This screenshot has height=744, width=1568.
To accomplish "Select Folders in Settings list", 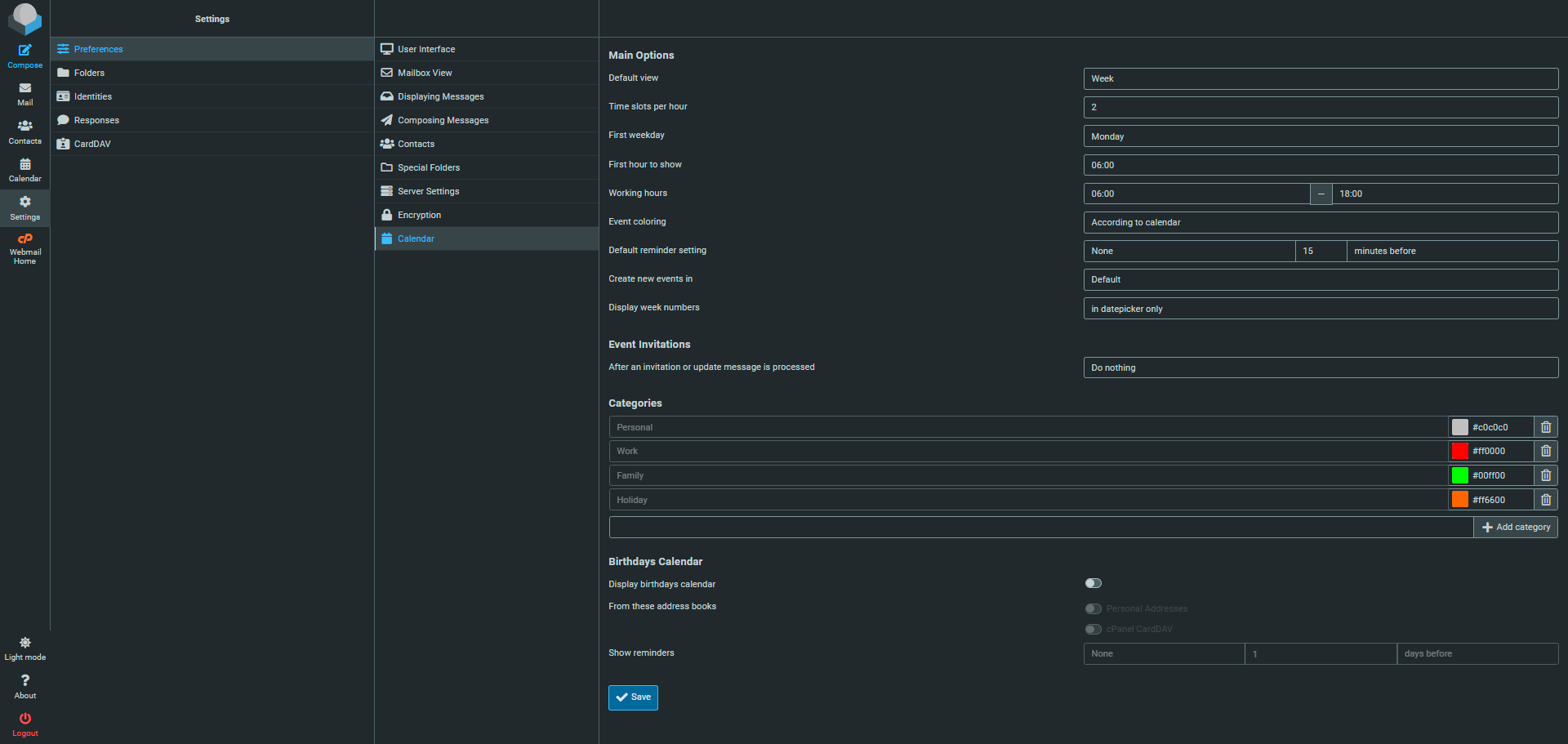I will point(89,73).
